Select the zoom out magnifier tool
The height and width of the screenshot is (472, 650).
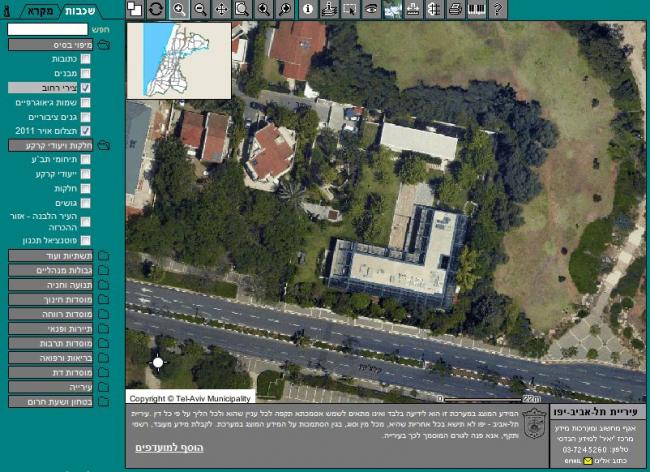[x=201, y=9]
